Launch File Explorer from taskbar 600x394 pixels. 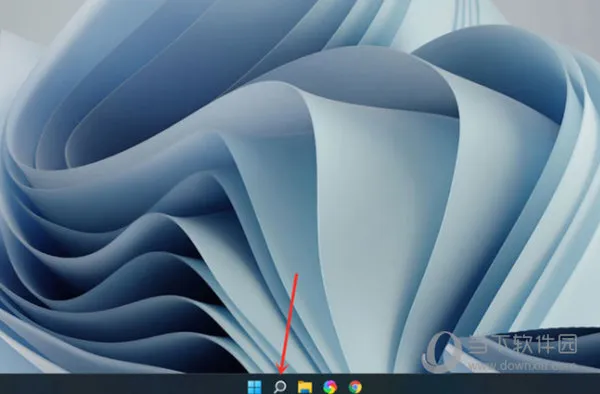[x=305, y=387]
